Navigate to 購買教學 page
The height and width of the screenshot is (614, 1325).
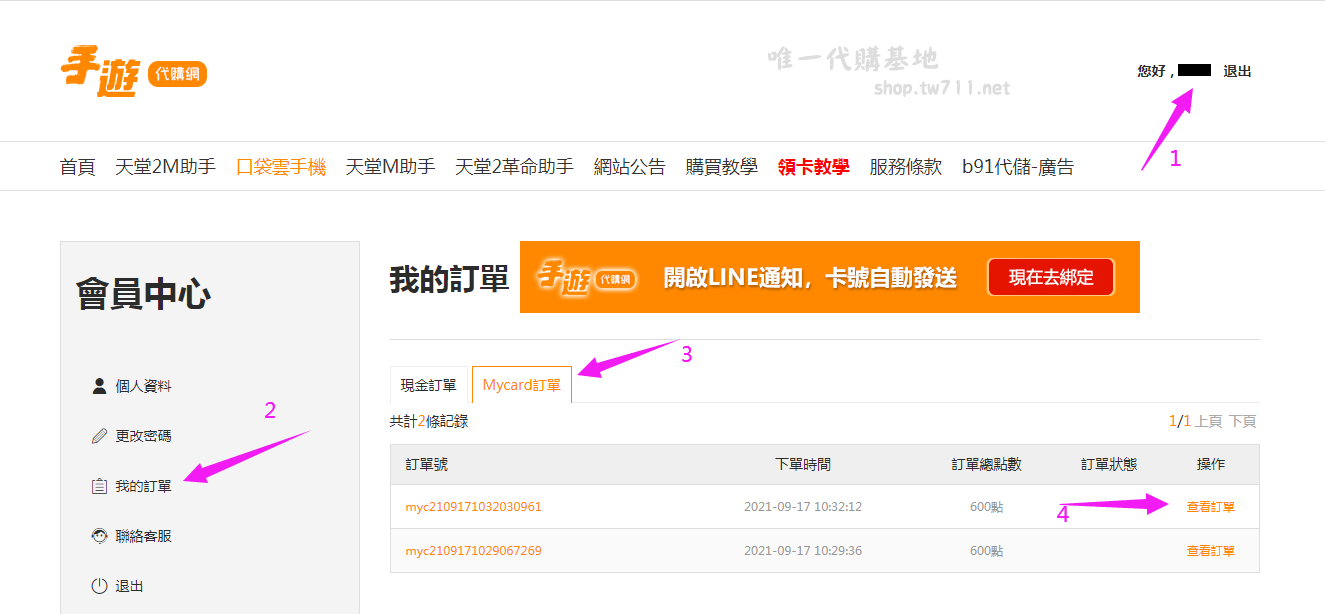pos(721,167)
